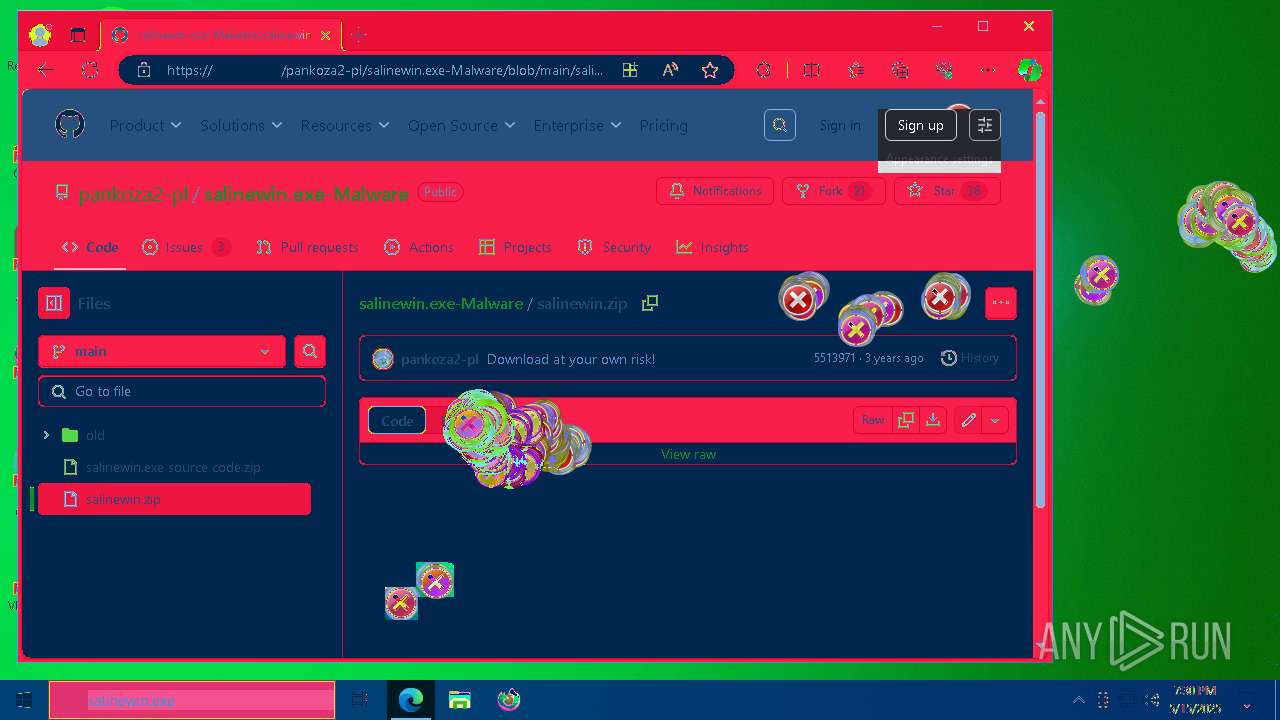Open Windows Start button

click(x=24, y=700)
